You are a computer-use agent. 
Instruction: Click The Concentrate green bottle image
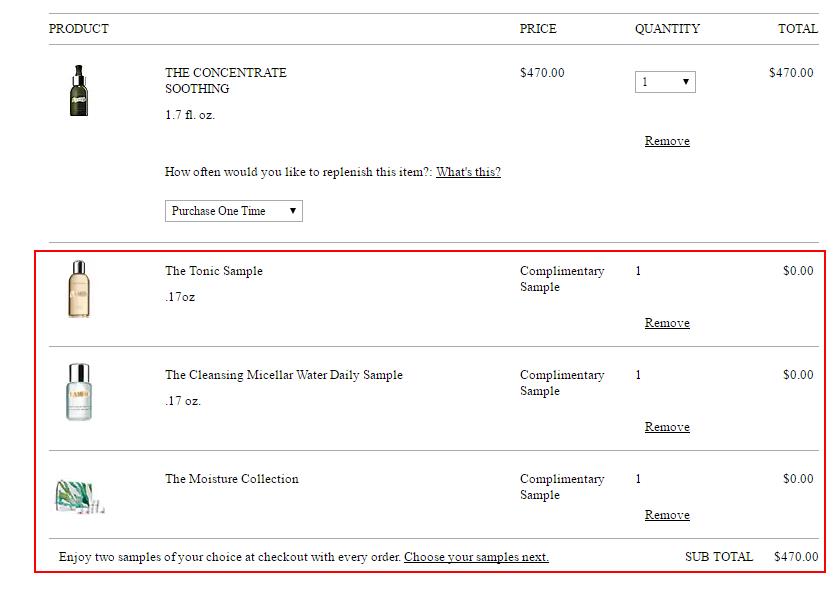click(x=79, y=91)
